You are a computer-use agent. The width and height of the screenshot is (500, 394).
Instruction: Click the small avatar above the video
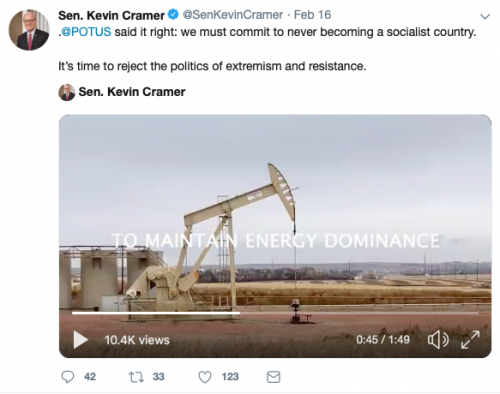coord(67,92)
